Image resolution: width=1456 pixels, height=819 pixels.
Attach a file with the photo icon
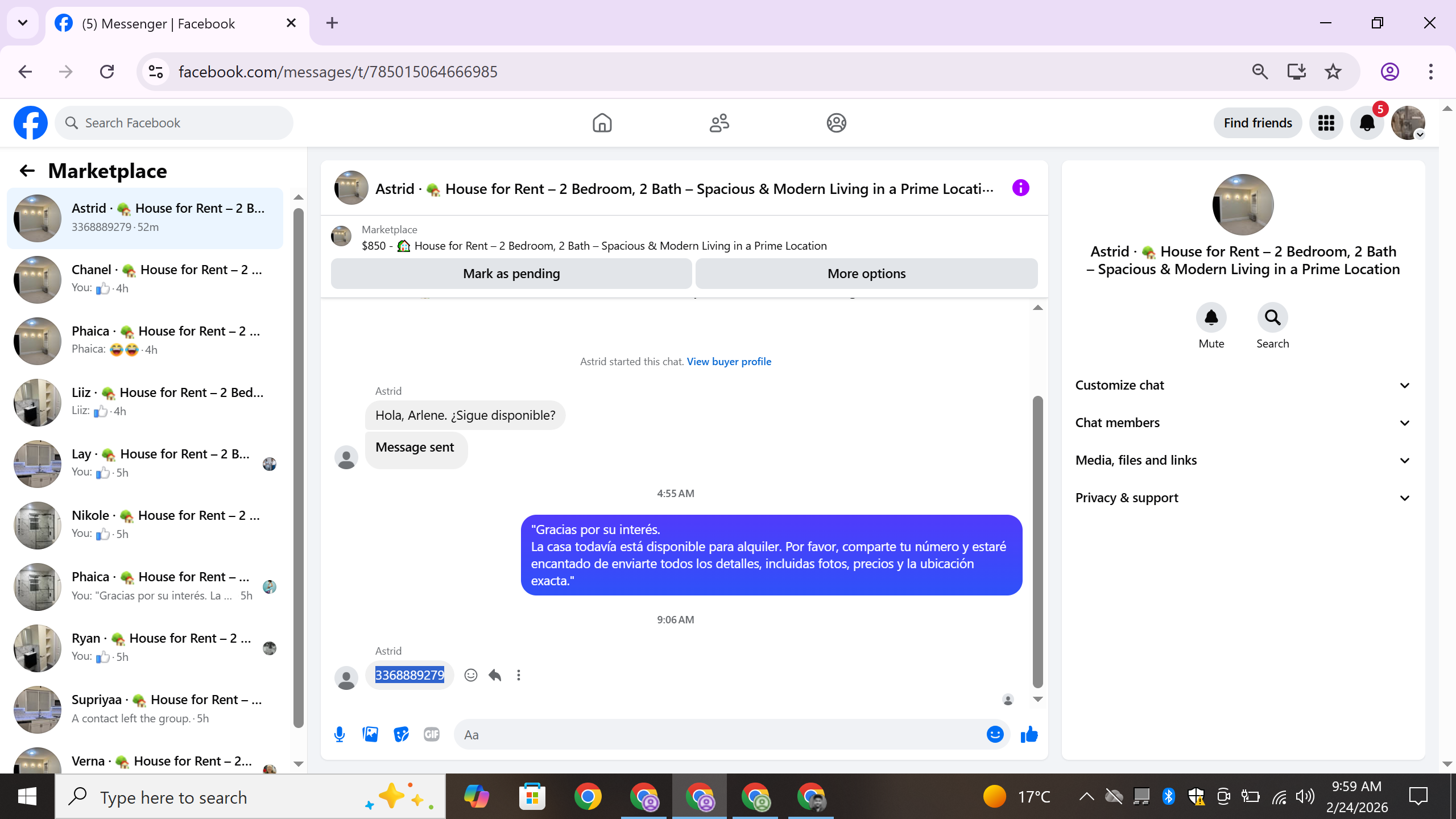pos(370,734)
